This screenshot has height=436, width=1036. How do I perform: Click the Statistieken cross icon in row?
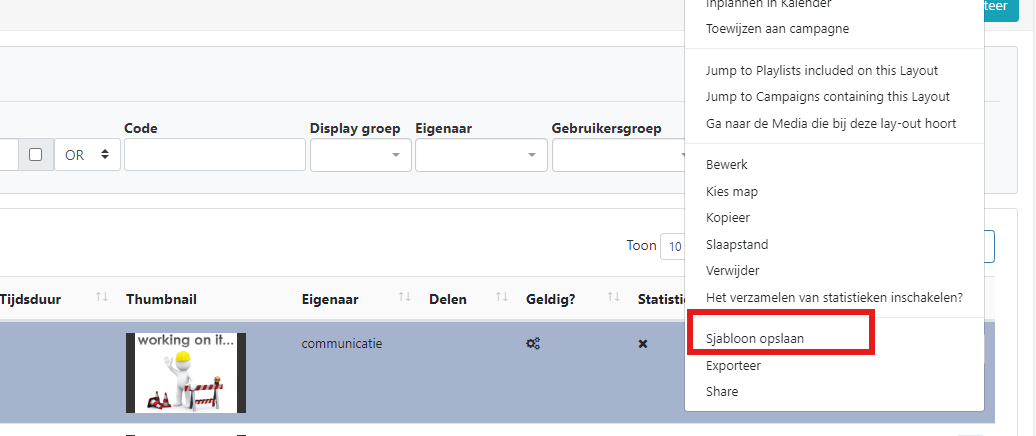pyautogui.click(x=643, y=344)
